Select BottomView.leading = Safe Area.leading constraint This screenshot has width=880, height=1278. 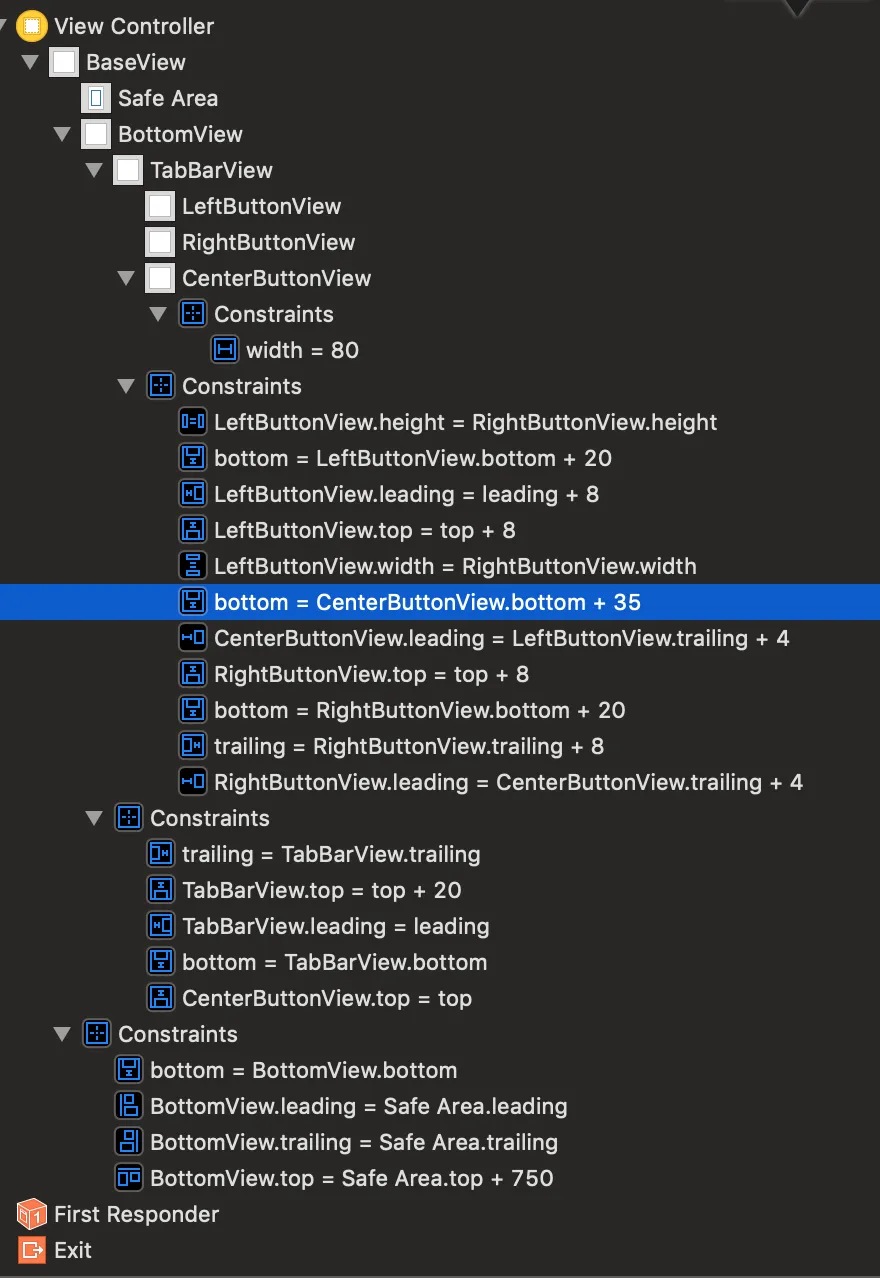tap(358, 1106)
